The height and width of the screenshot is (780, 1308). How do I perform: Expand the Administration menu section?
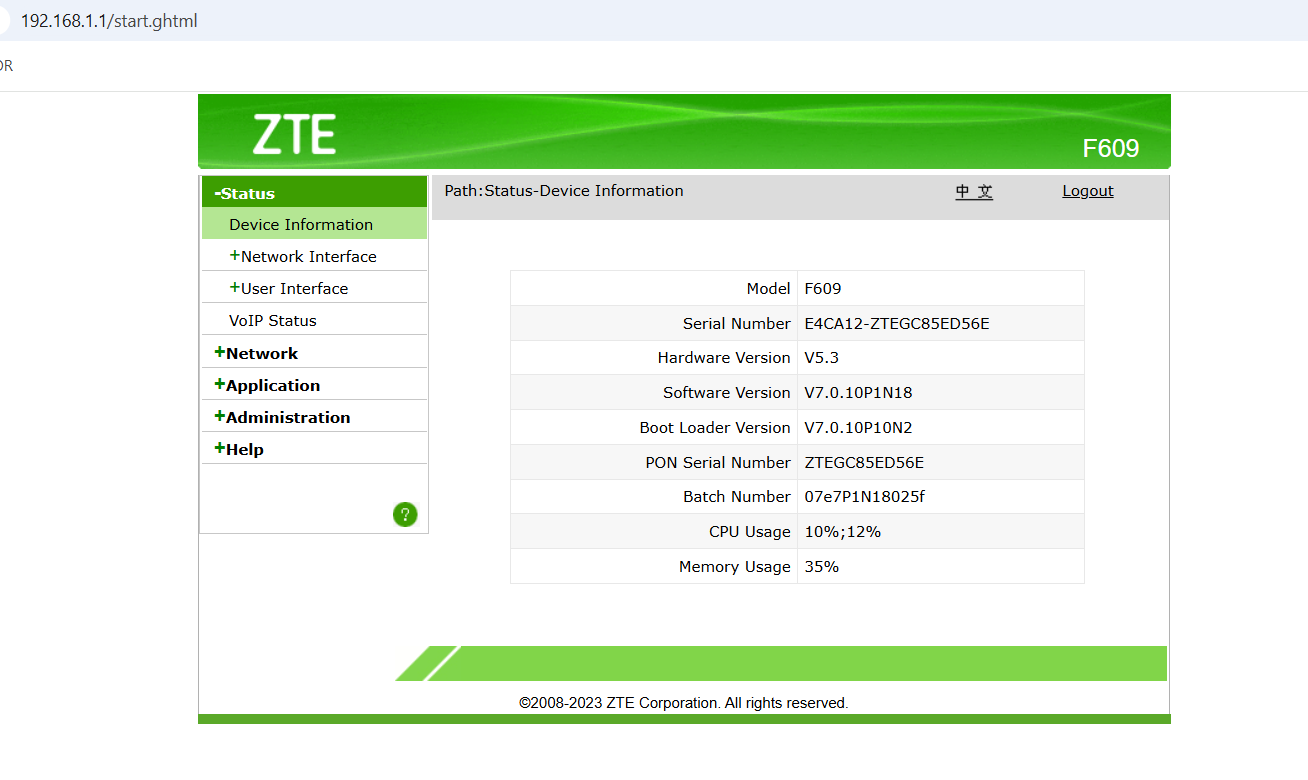coord(282,417)
